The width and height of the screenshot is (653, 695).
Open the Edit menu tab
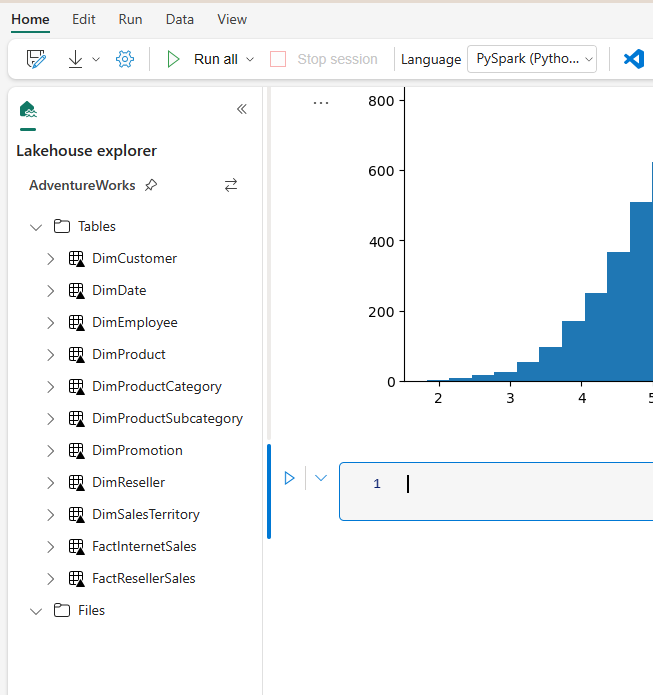tap(84, 19)
